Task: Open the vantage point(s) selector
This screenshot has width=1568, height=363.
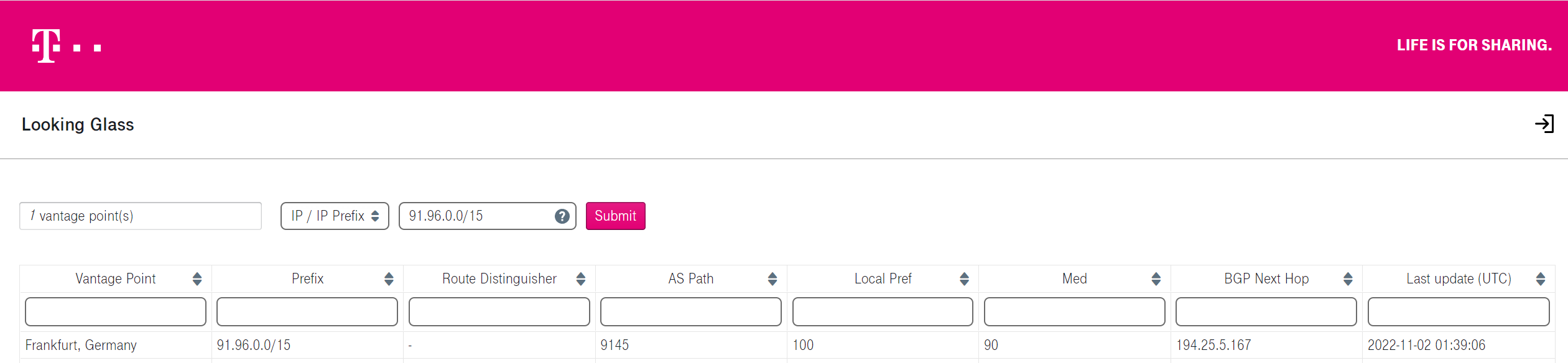Action: (141, 216)
